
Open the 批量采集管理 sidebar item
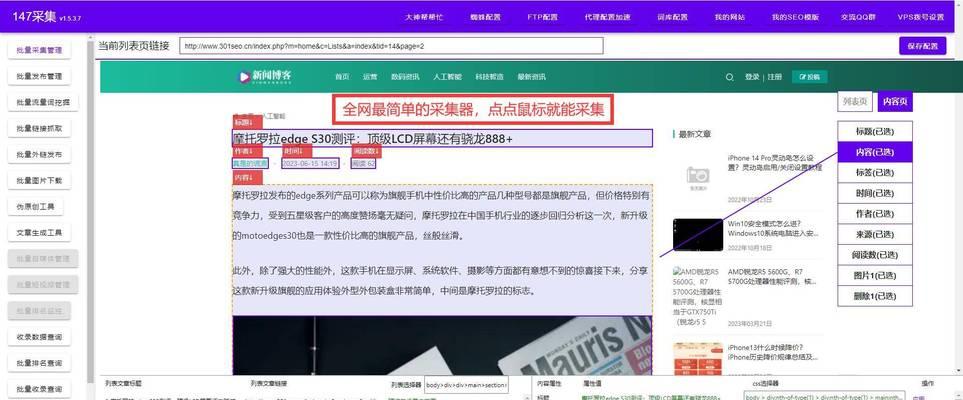point(39,50)
